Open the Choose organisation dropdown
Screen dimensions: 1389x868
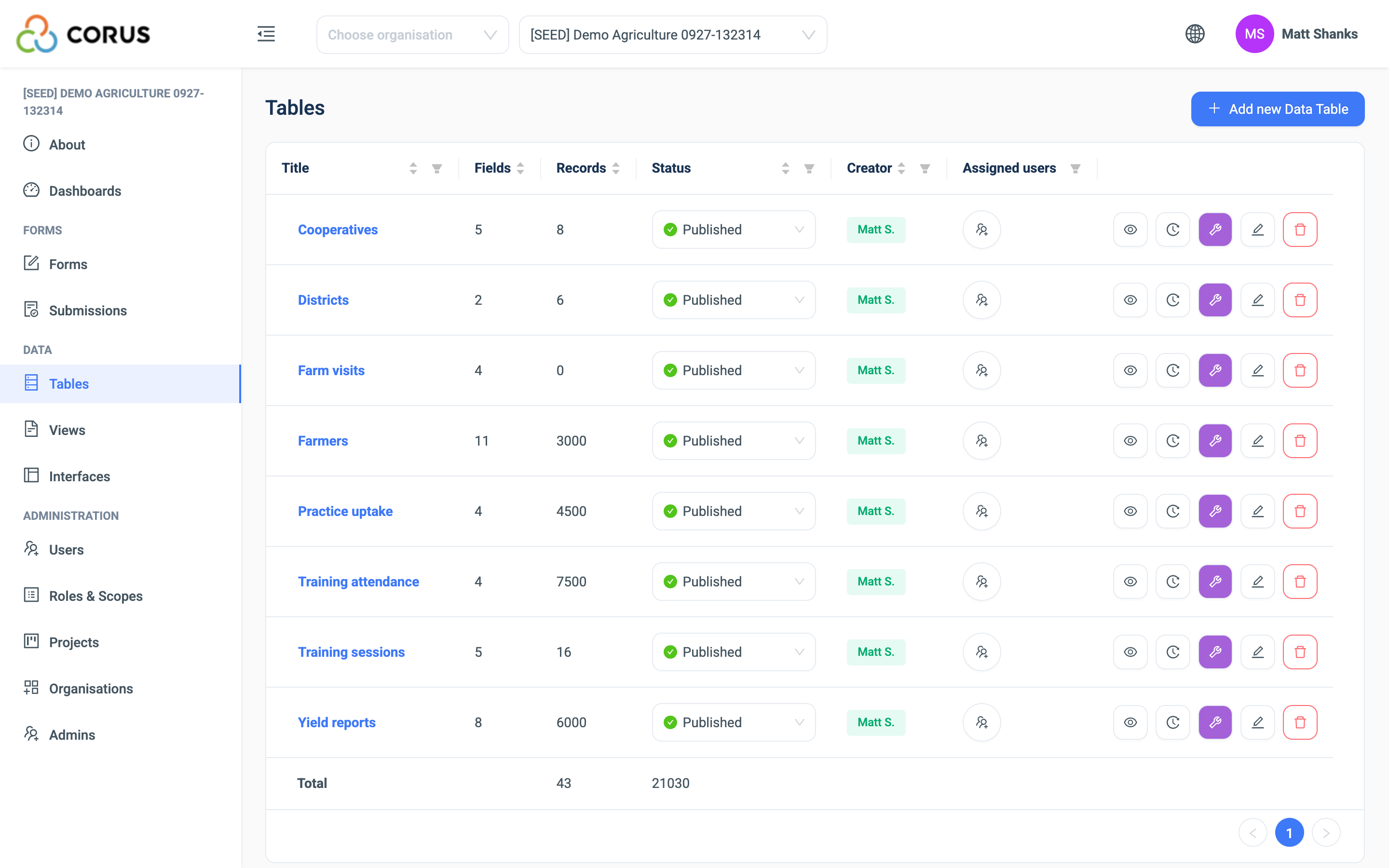click(412, 35)
